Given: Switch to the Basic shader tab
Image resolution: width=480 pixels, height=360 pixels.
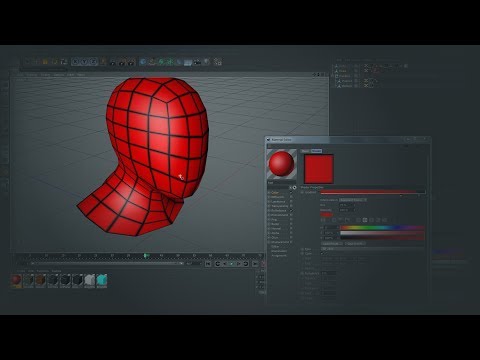Looking at the screenshot, I should tap(305, 151).
